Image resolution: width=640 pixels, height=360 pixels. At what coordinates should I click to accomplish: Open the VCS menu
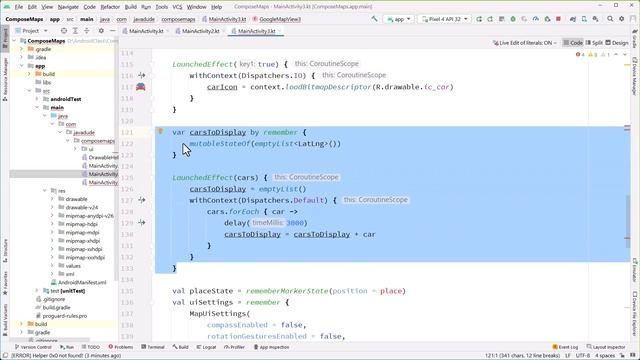pos(177,7)
